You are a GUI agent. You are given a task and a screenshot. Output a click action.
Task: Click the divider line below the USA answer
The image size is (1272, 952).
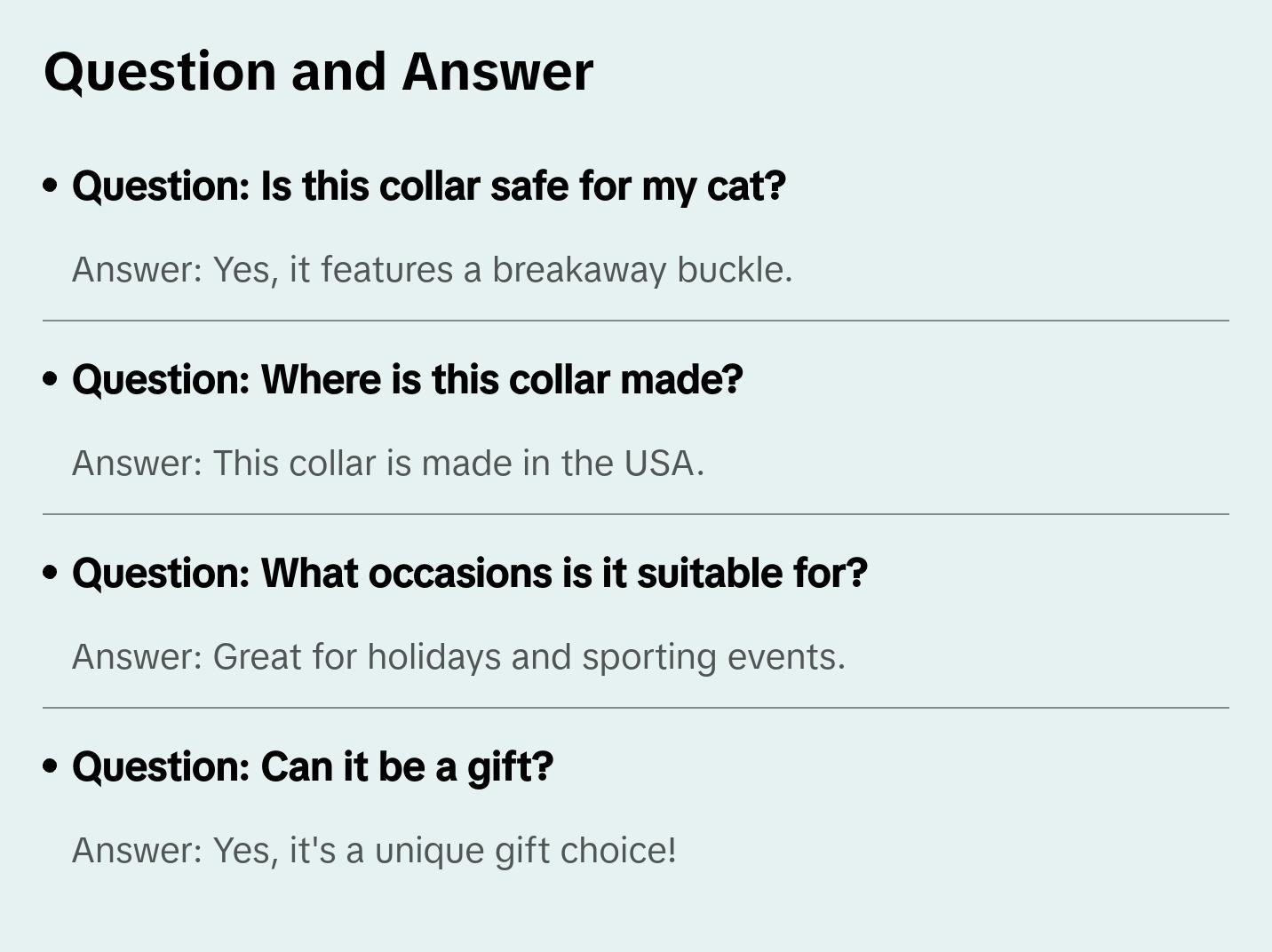[636, 514]
